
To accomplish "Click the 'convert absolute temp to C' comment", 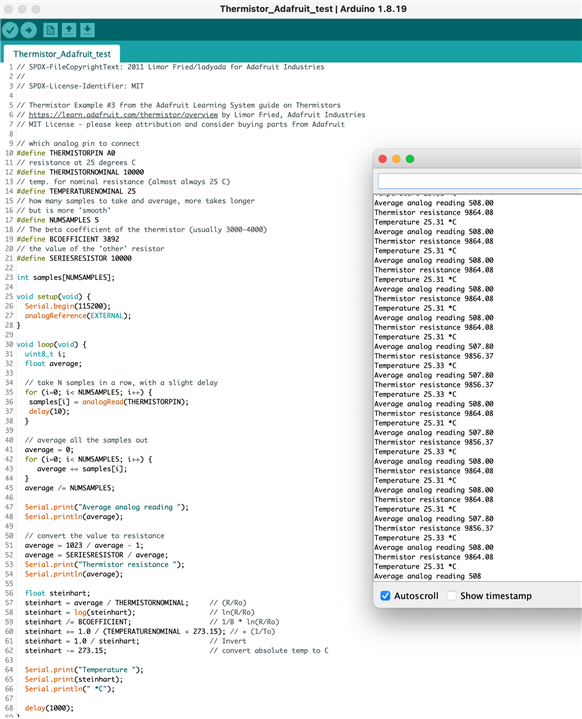I will pos(269,651).
